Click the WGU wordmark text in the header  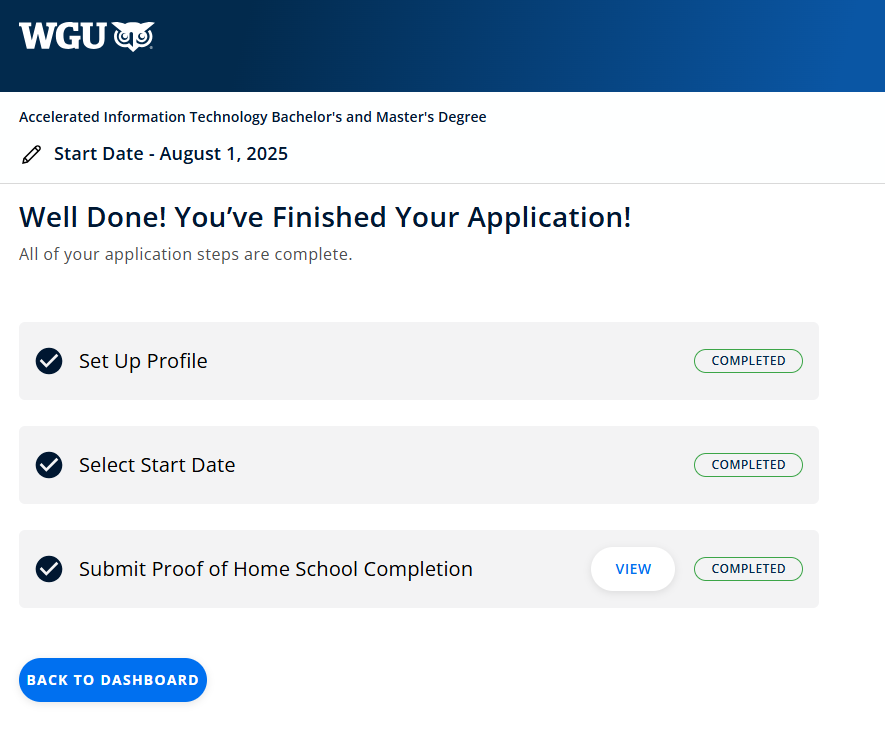(62, 36)
